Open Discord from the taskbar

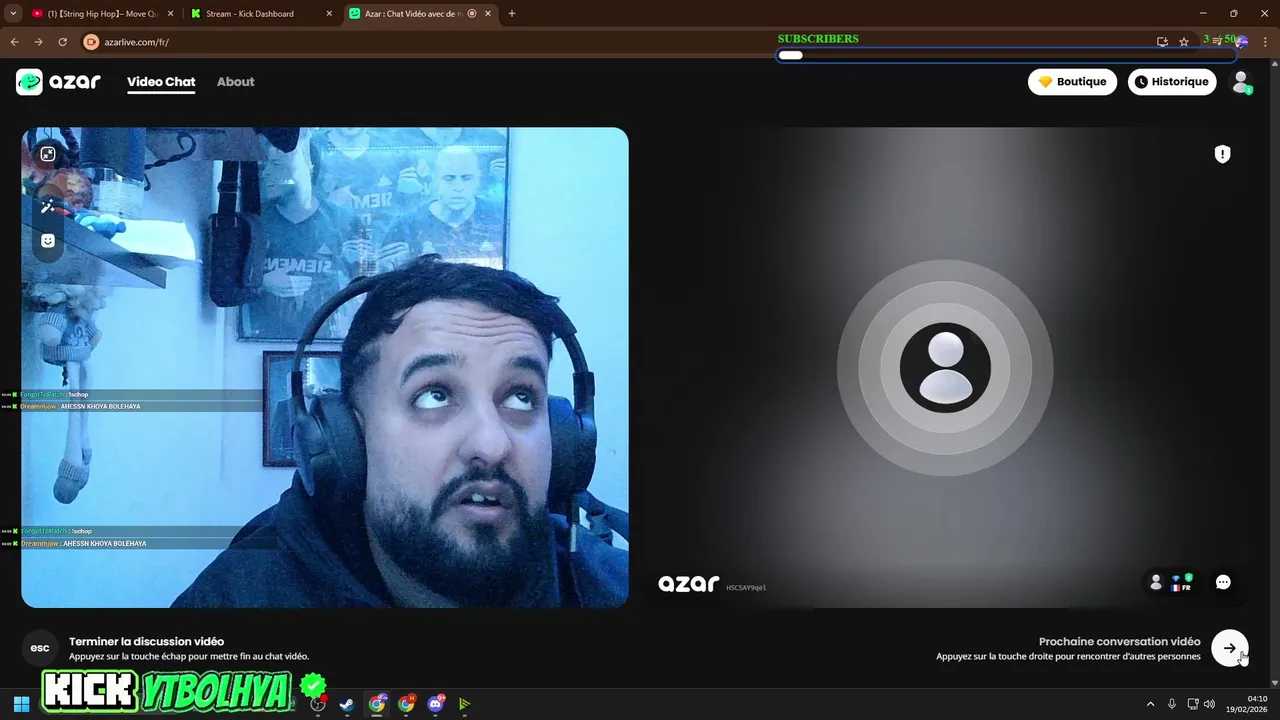point(435,704)
